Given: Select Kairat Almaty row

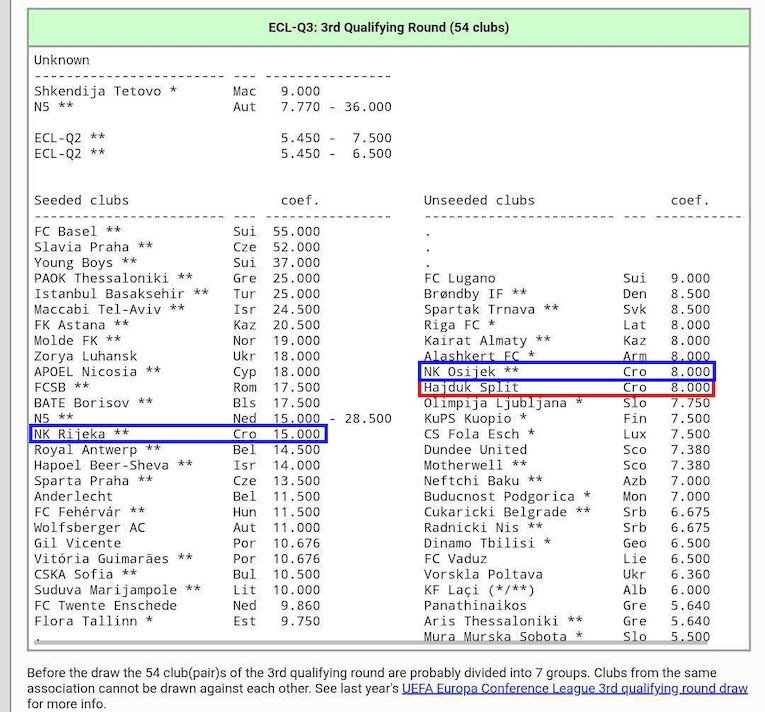Looking at the screenshot, I should 567,341.
